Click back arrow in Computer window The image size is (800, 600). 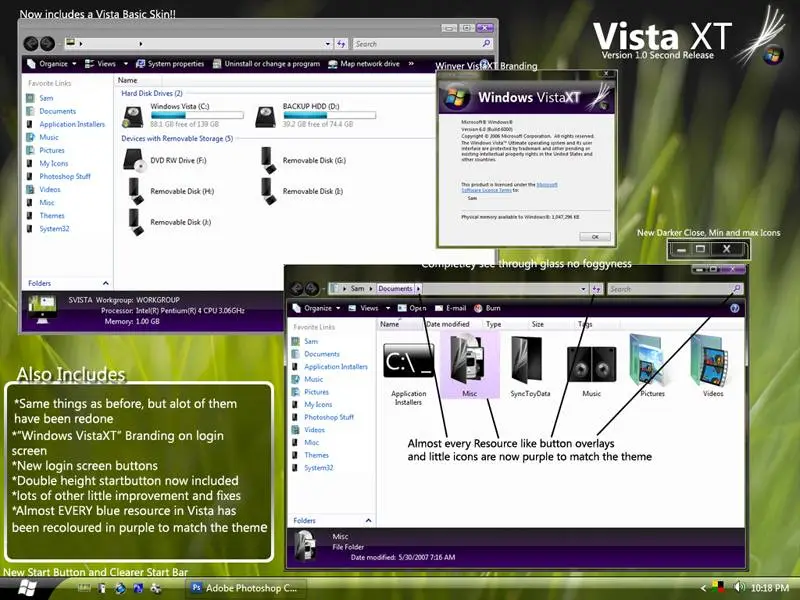click(x=31, y=44)
